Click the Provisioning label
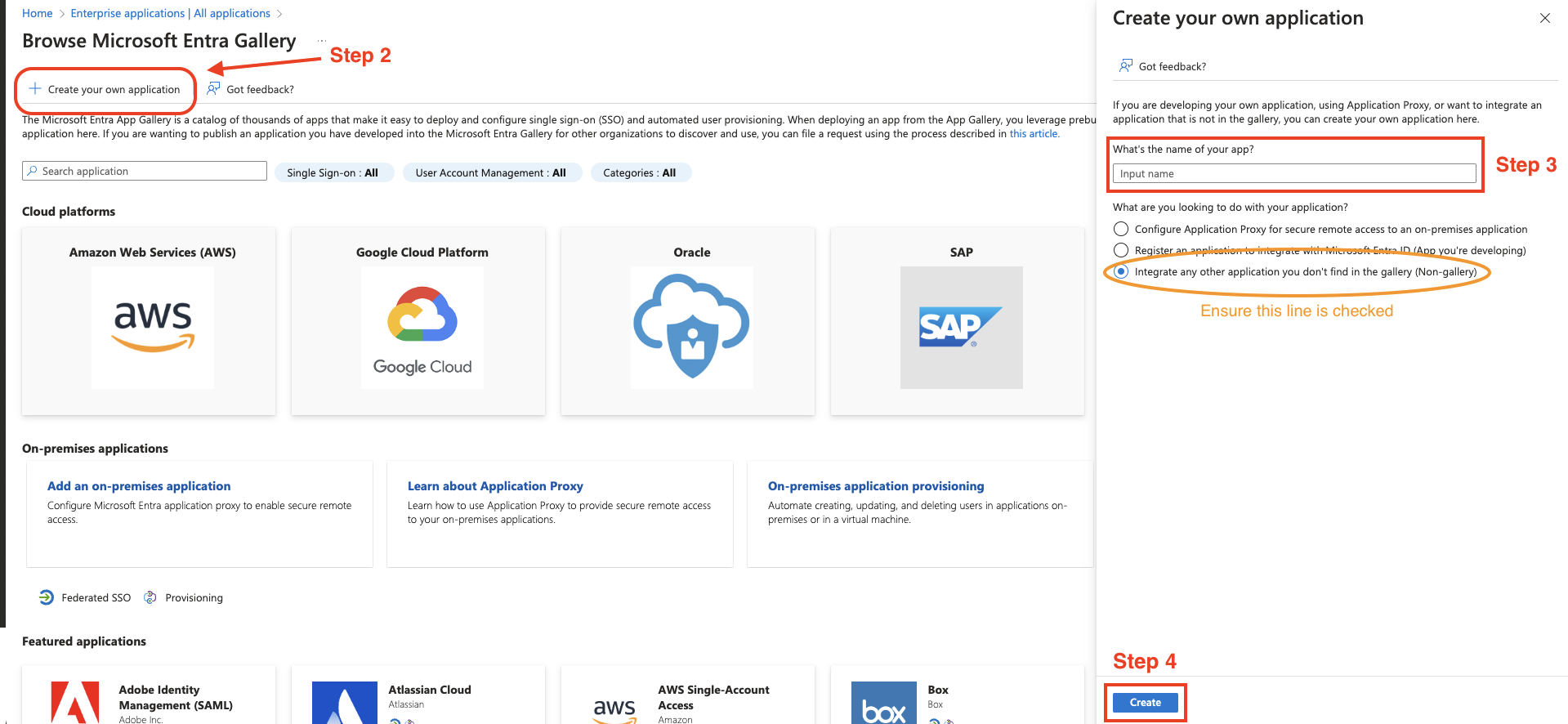The width and height of the screenshot is (1568, 724). [194, 597]
